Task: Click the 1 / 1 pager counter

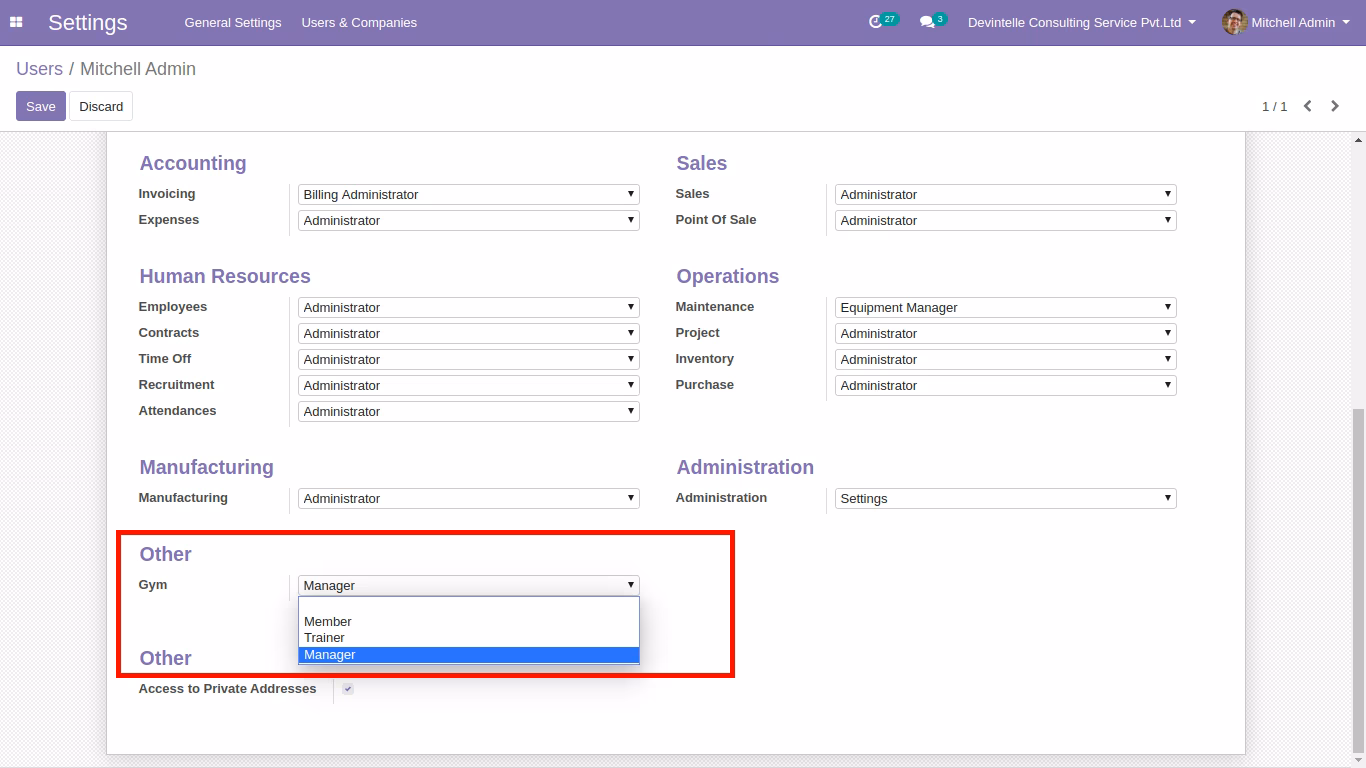Action: pos(1274,106)
